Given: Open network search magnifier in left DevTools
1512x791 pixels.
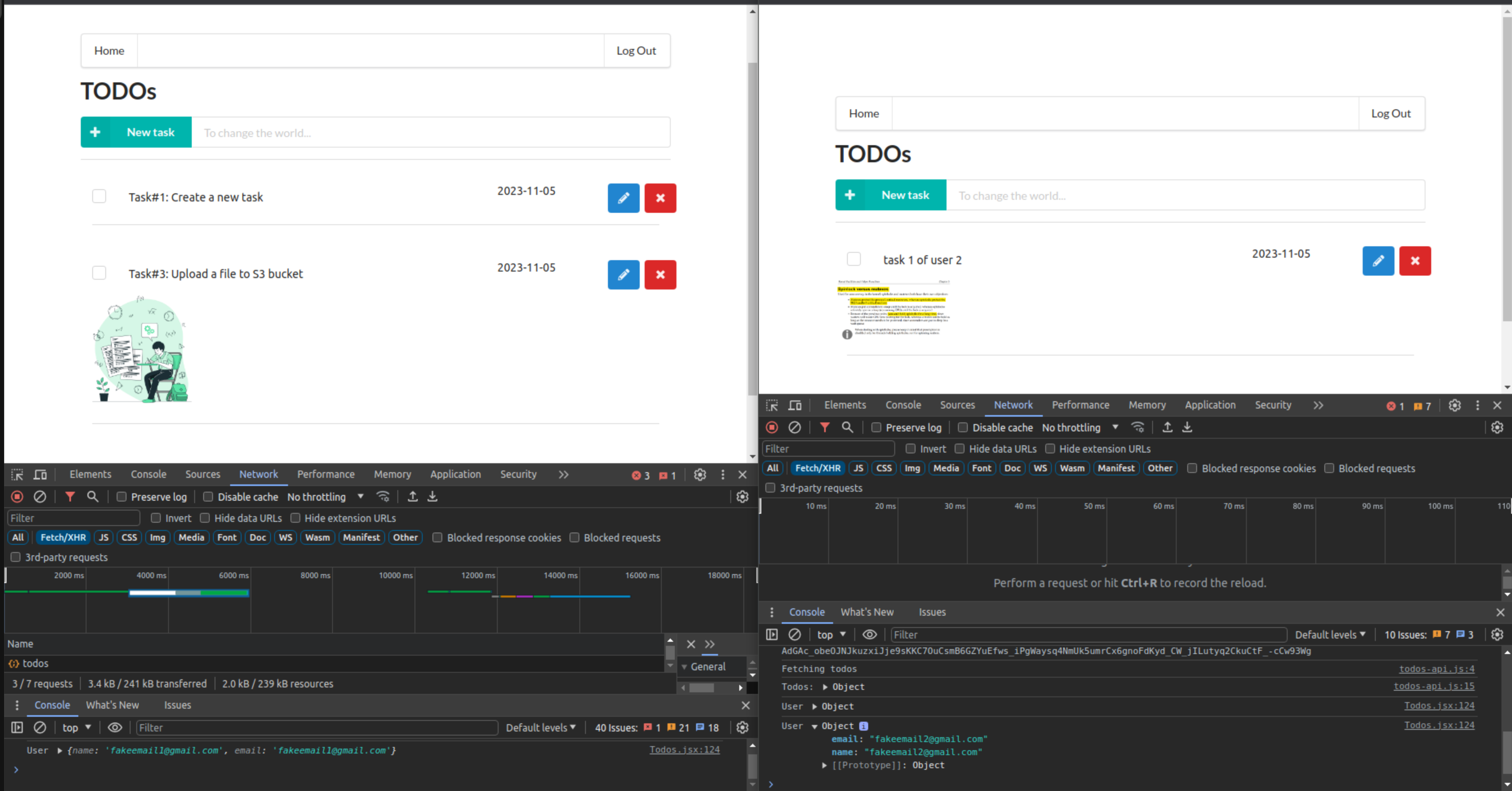Looking at the screenshot, I should [93, 497].
